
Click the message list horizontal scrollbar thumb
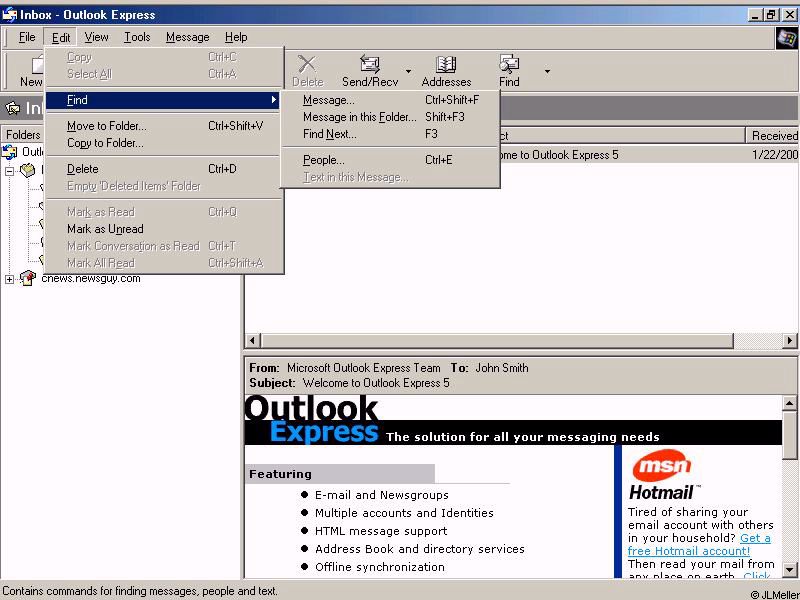(497, 340)
